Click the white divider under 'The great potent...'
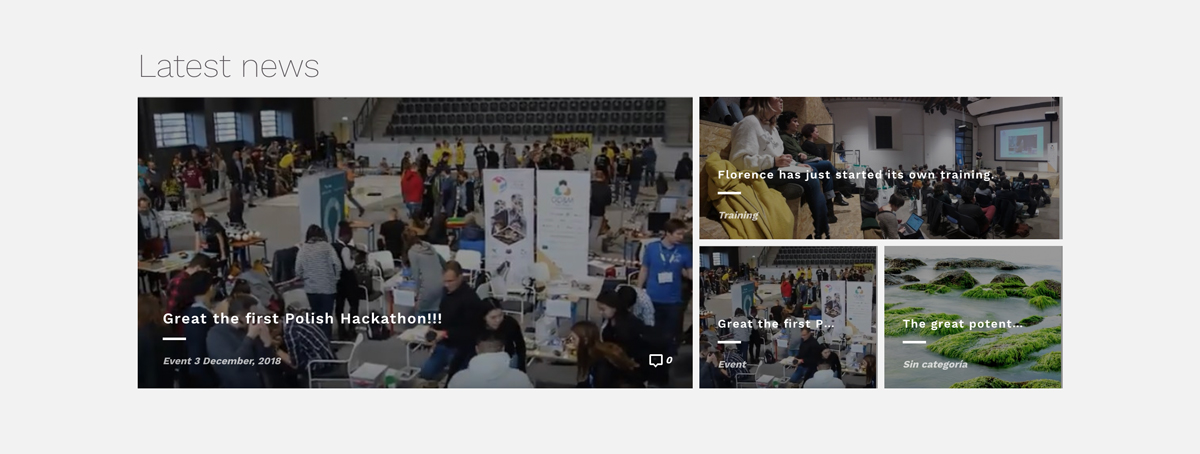This screenshot has height=454, width=1200. (x=914, y=342)
